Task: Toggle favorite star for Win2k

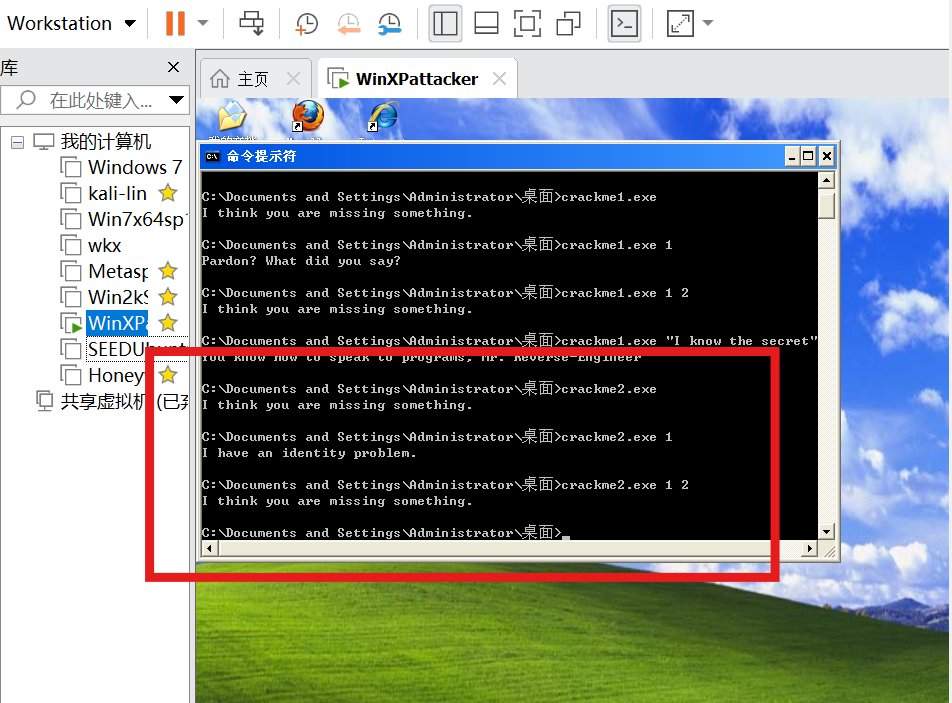Action: click(x=168, y=297)
